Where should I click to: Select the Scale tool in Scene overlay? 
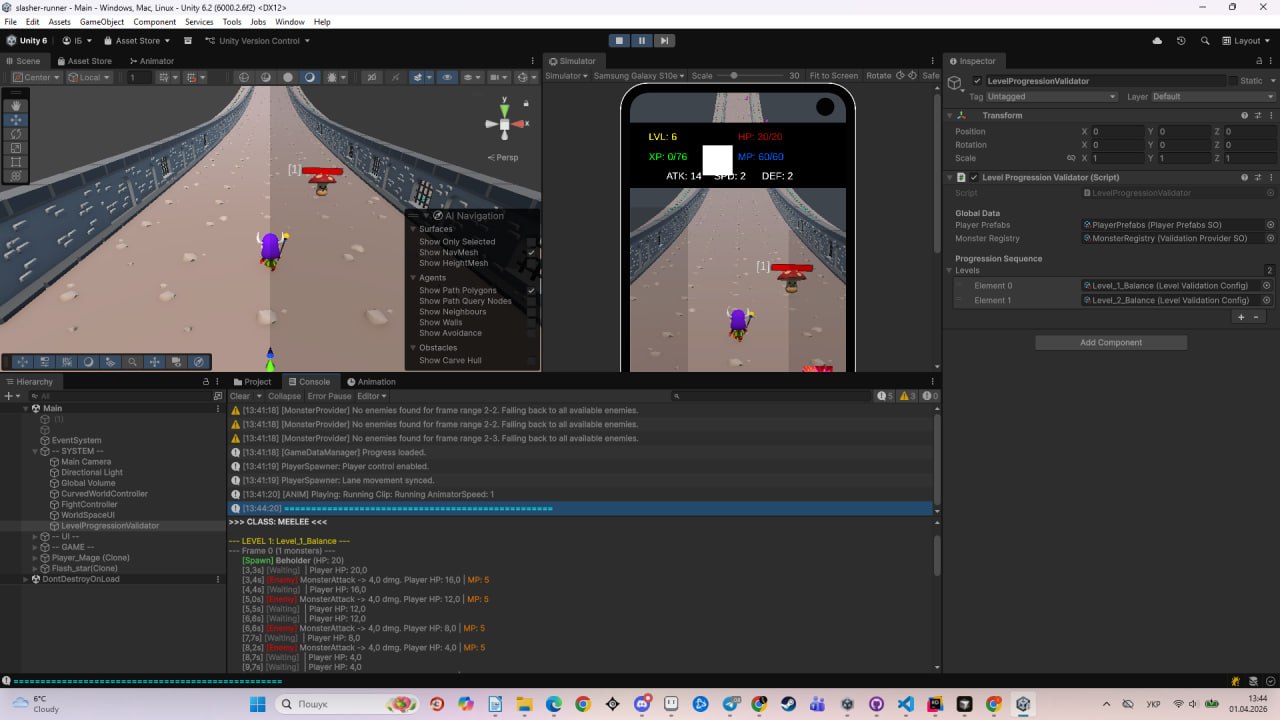point(16,148)
